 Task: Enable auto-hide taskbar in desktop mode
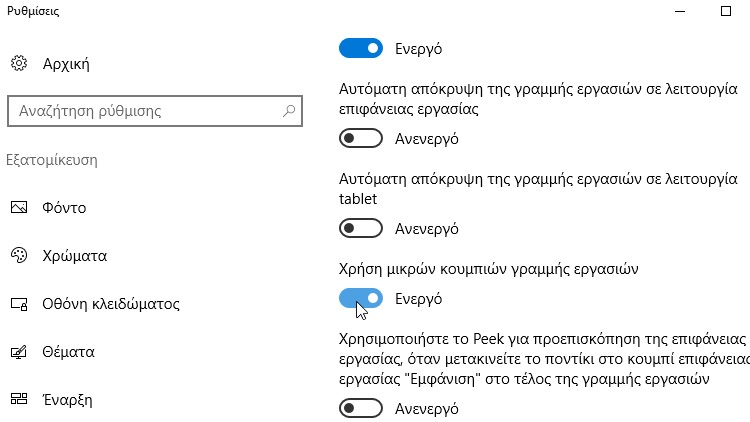[x=361, y=138]
